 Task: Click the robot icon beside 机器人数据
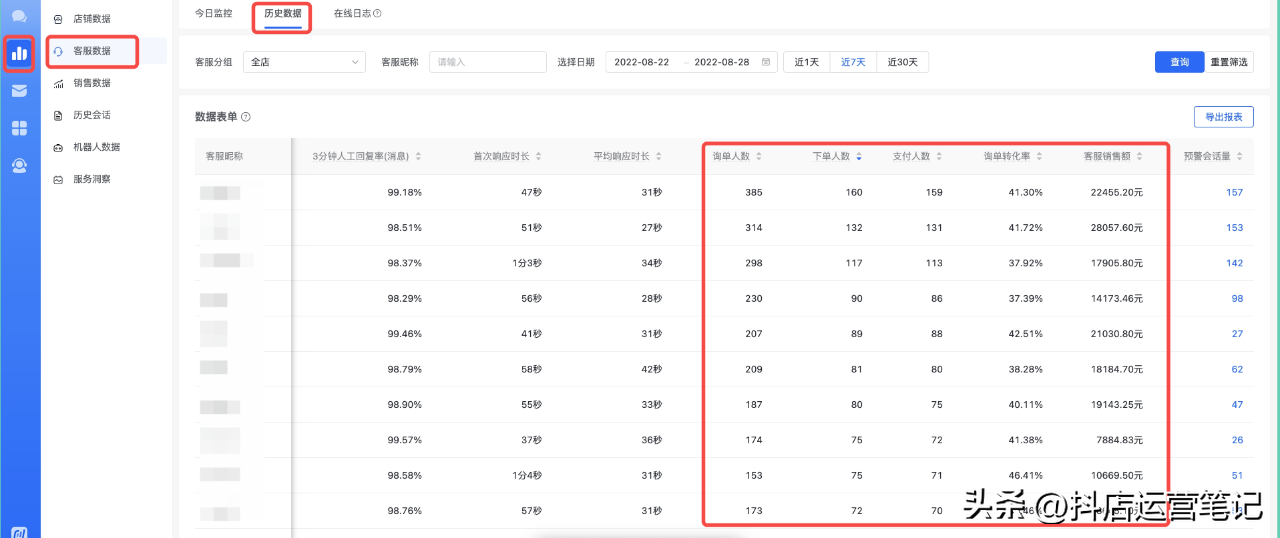[59, 147]
